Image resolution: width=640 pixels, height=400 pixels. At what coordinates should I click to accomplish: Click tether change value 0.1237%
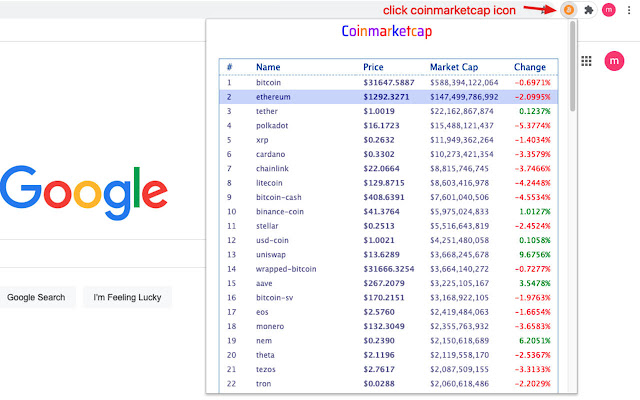[x=535, y=111]
